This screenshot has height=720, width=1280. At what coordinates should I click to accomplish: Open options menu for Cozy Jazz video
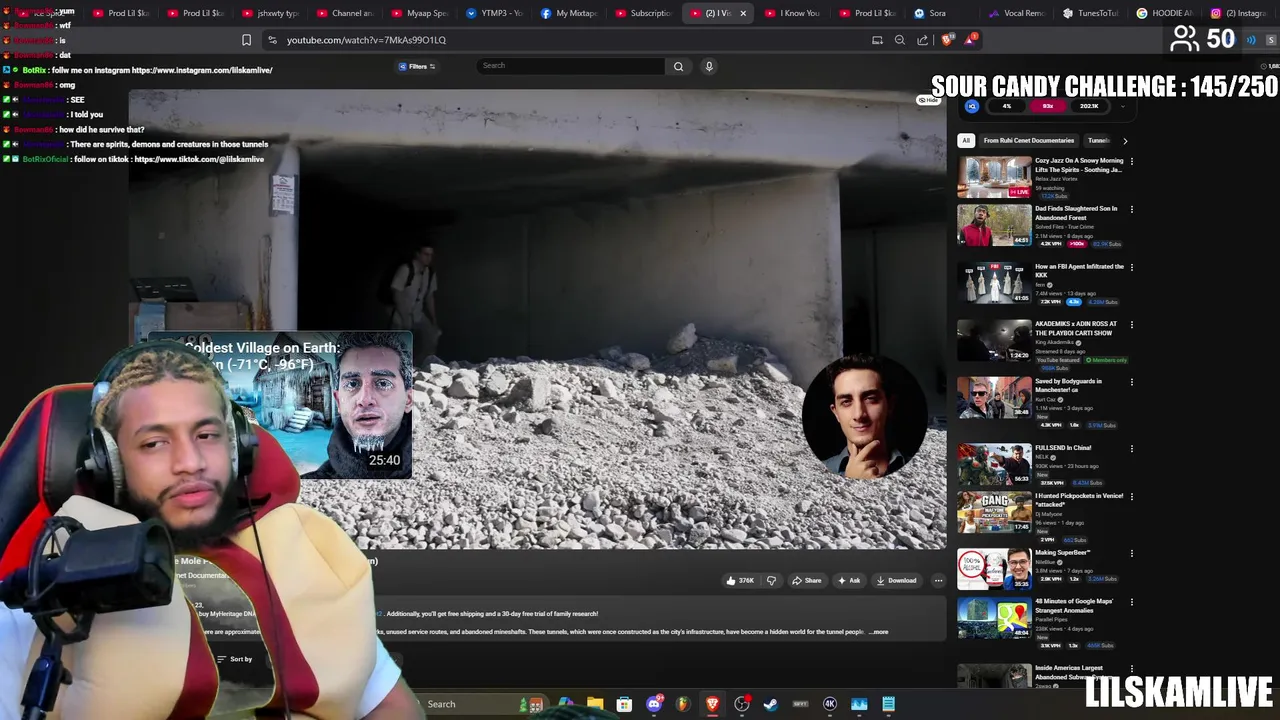1131,161
